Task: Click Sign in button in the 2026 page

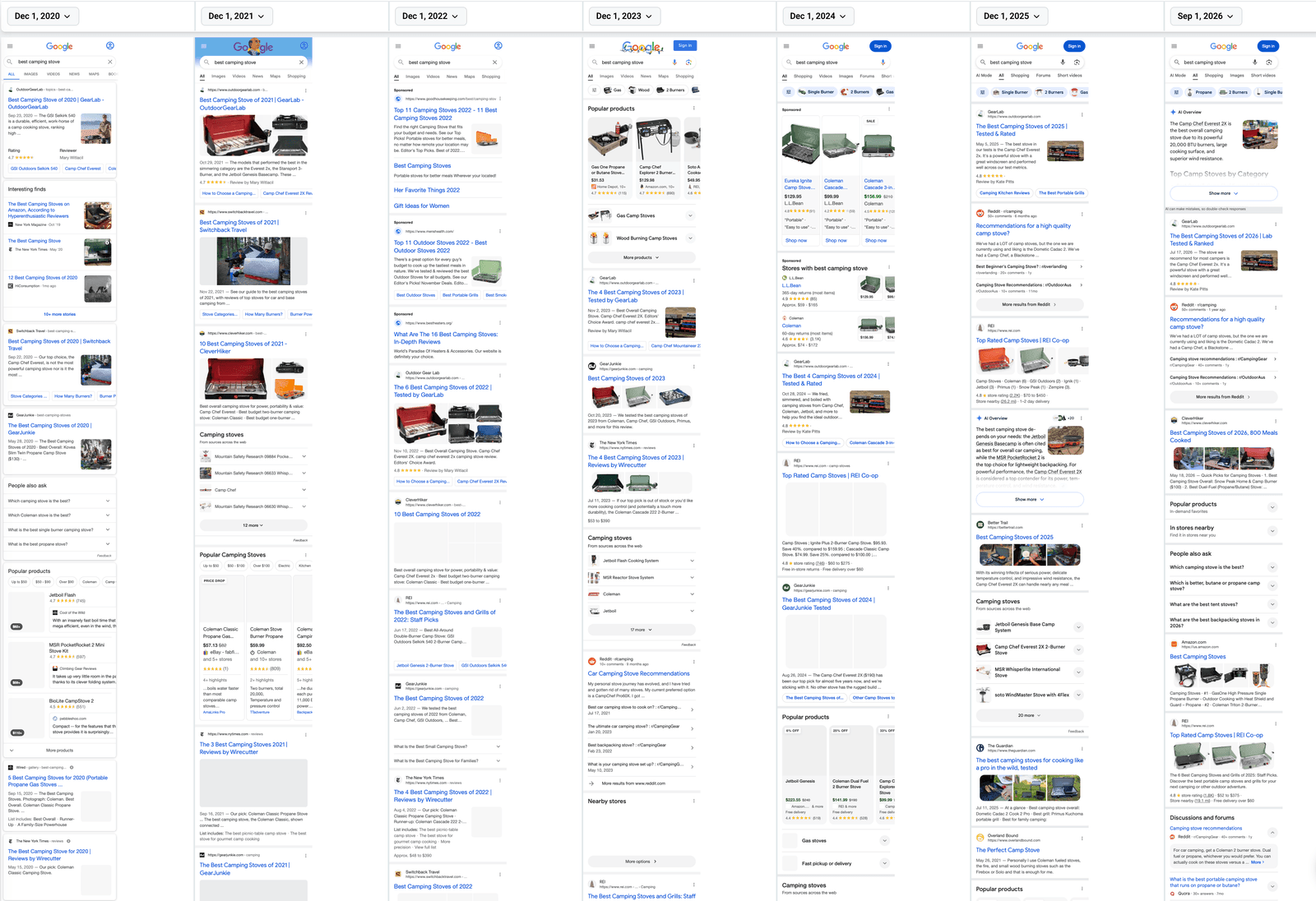Action: [x=1268, y=46]
